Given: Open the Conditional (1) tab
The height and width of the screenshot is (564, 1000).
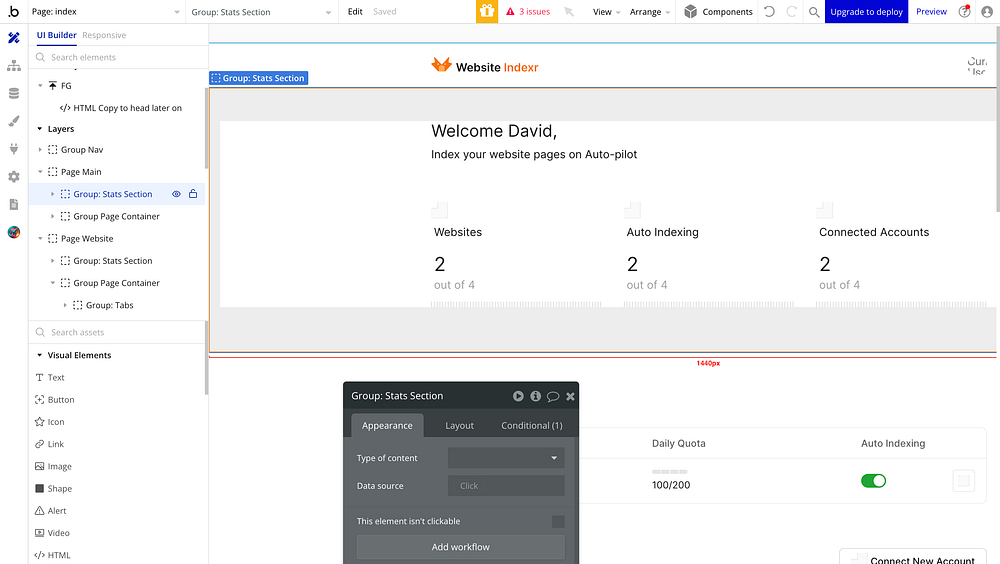Looking at the screenshot, I should pyautogui.click(x=532, y=426).
